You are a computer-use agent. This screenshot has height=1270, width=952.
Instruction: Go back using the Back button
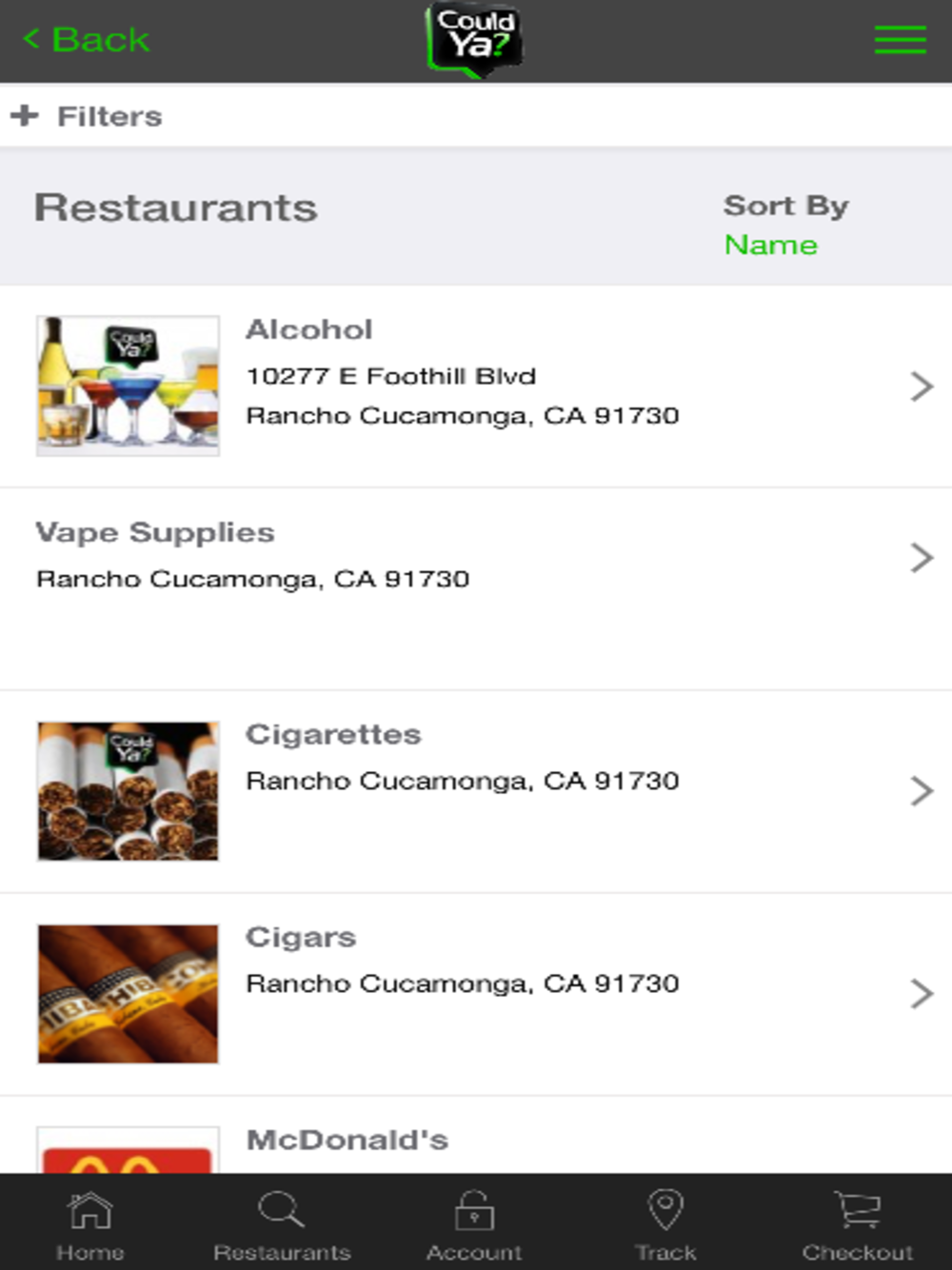[86, 40]
